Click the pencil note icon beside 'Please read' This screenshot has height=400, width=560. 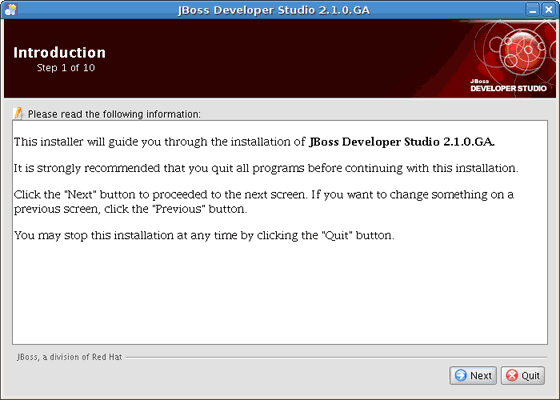18,113
